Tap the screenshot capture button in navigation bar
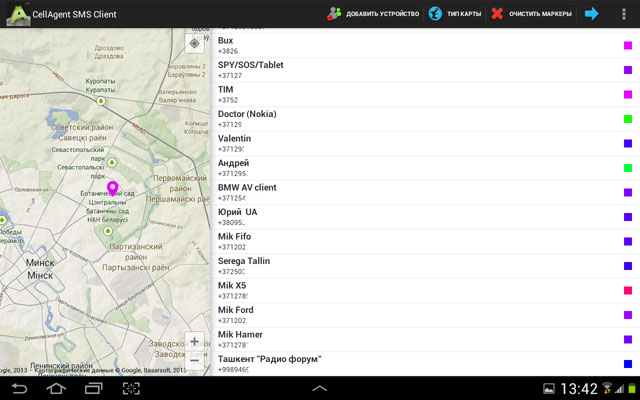The width and height of the screenshot is (640, 400). click(x=131, y=388)
